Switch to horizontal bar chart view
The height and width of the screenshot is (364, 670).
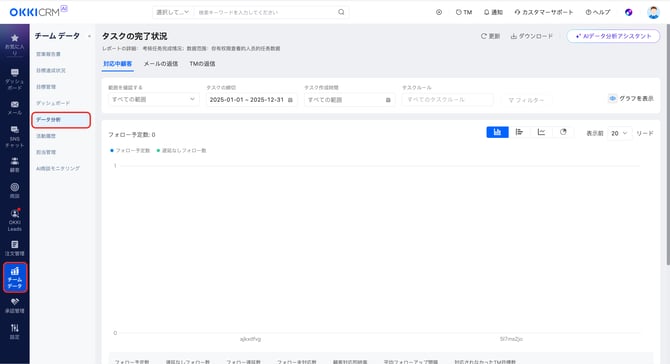click(519, 132)
